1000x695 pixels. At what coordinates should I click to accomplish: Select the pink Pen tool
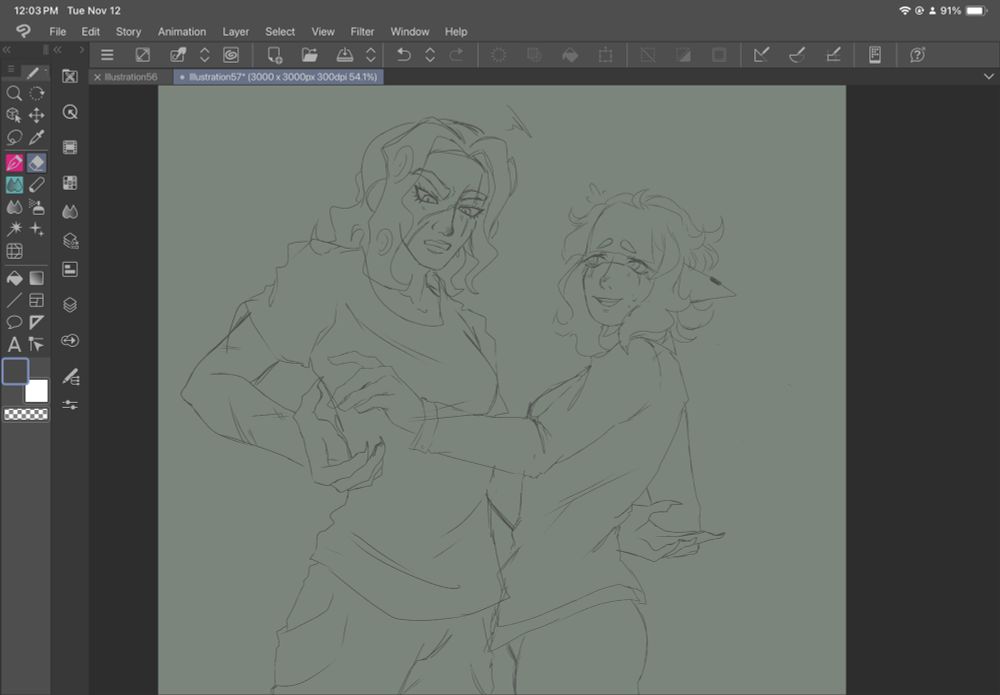coord(14,163)
